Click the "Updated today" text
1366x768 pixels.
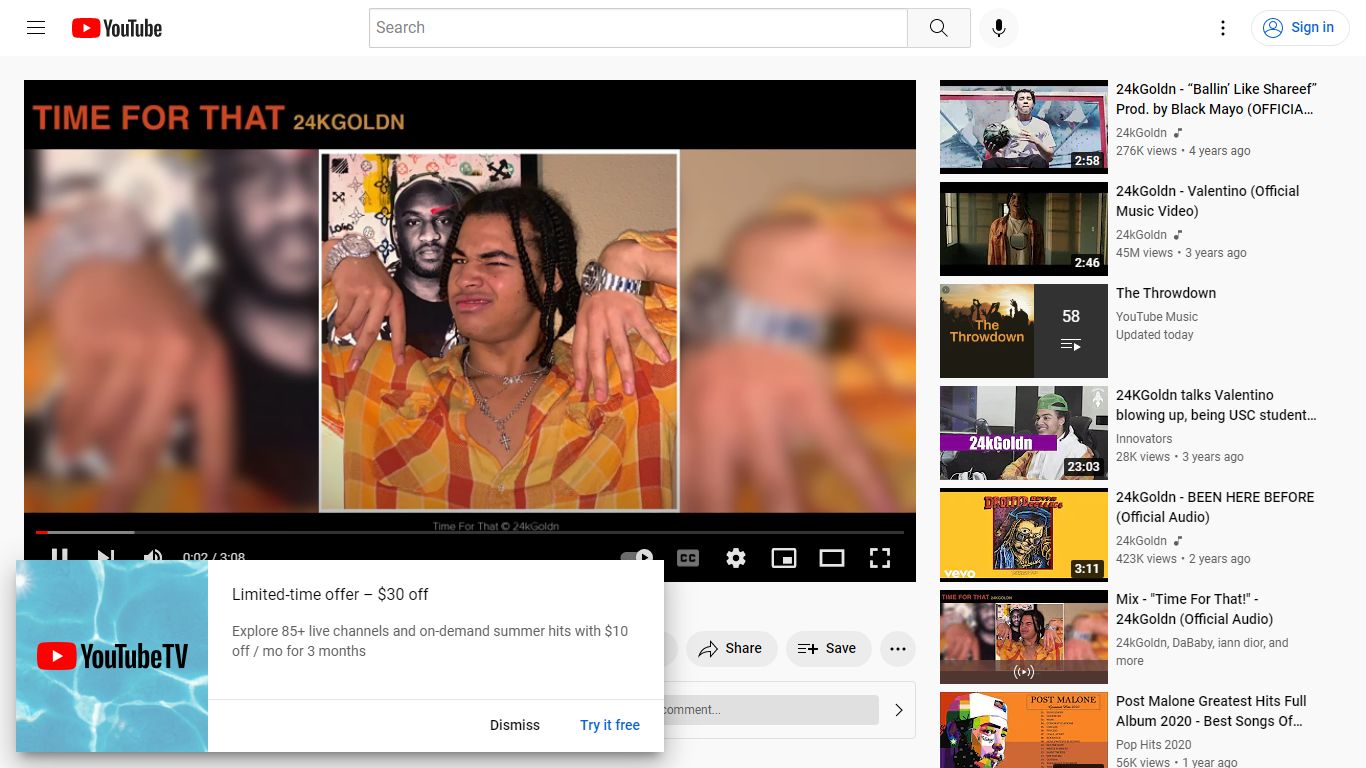point(1155,335)
